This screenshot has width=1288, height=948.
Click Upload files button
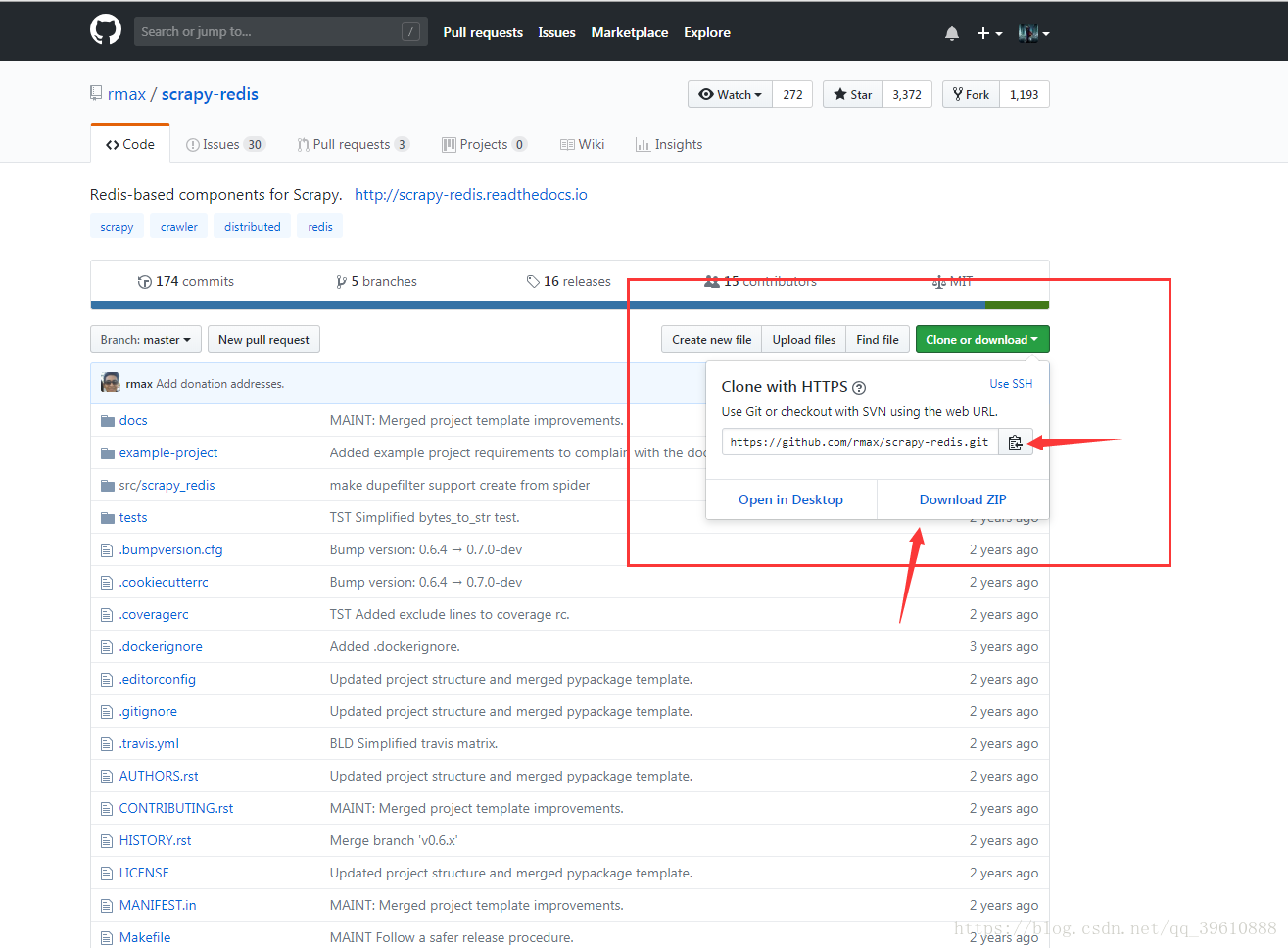coord(803,339)
